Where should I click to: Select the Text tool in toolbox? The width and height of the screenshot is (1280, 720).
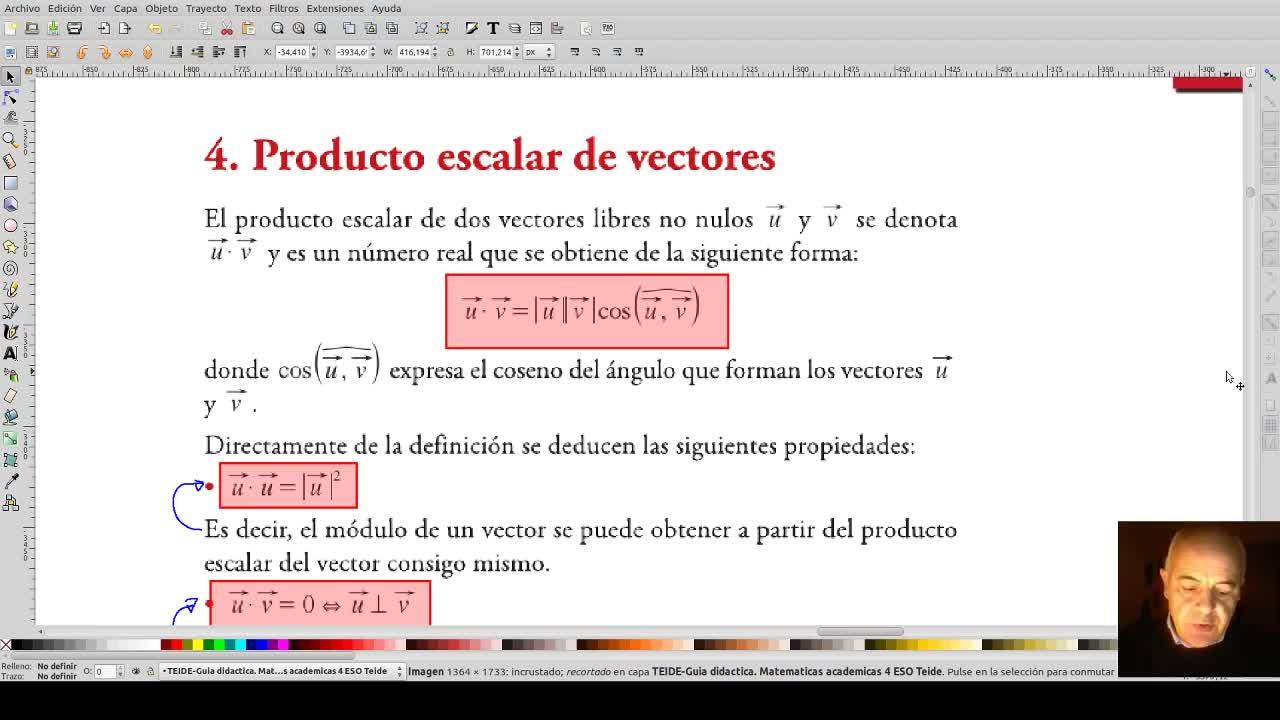pos(11,353)
